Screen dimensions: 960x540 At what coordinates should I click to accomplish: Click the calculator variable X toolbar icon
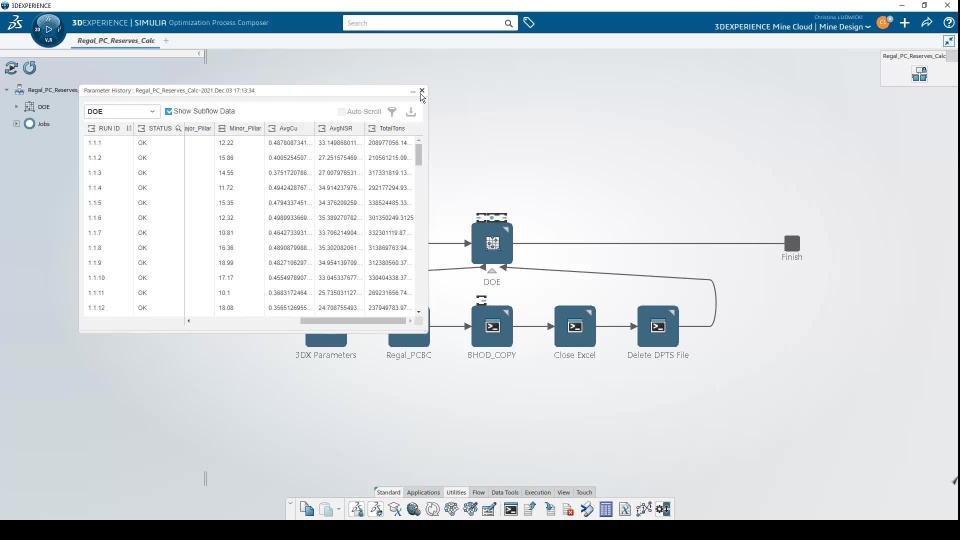624,509
